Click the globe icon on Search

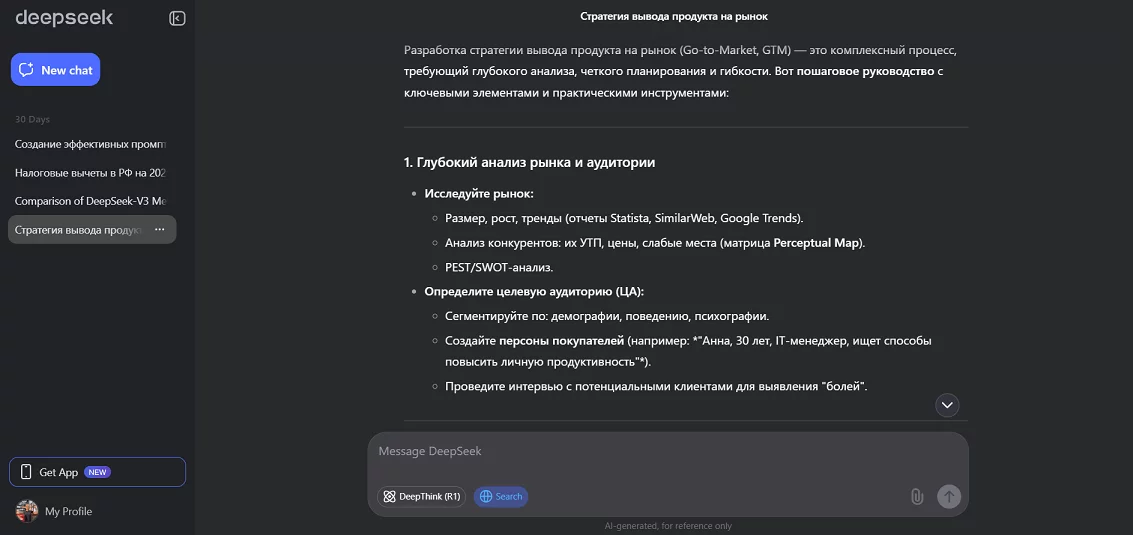486,497
